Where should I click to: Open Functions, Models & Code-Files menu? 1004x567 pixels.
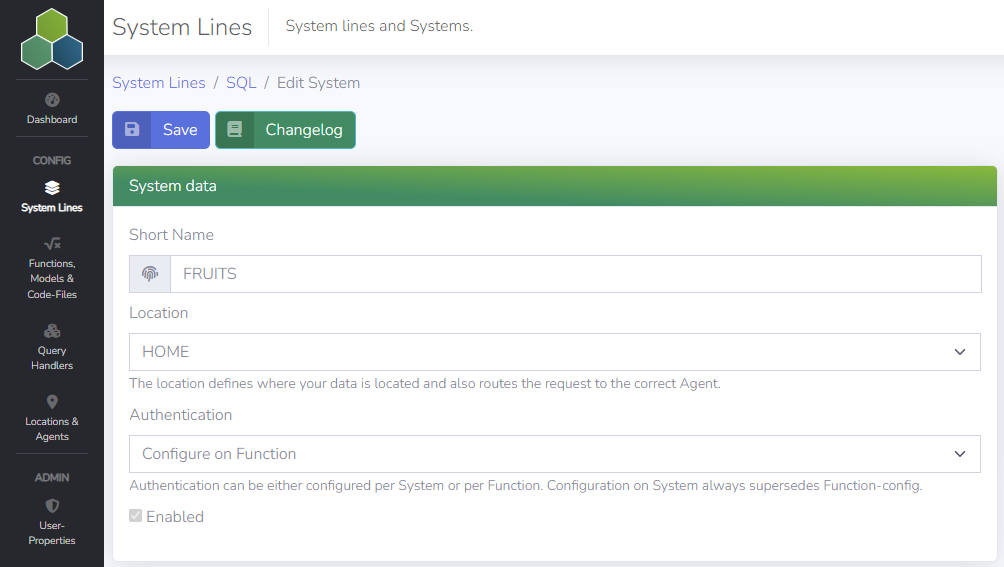[52, 279]
